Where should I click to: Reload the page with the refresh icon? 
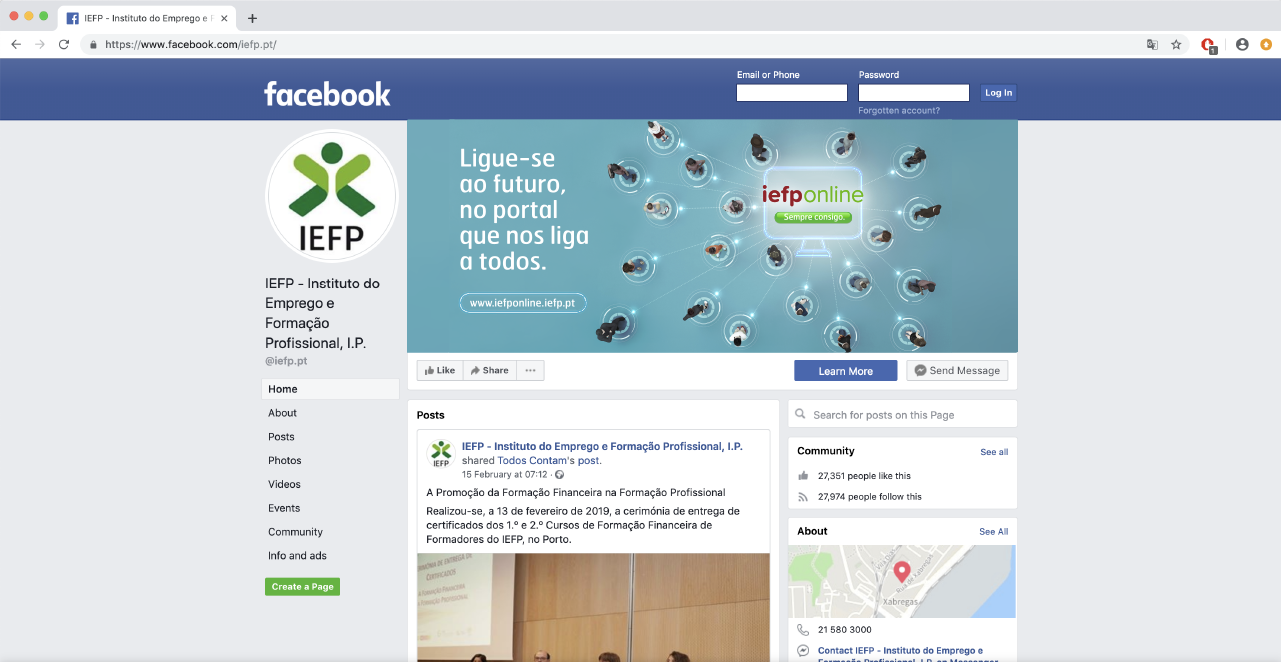point(64,44)
